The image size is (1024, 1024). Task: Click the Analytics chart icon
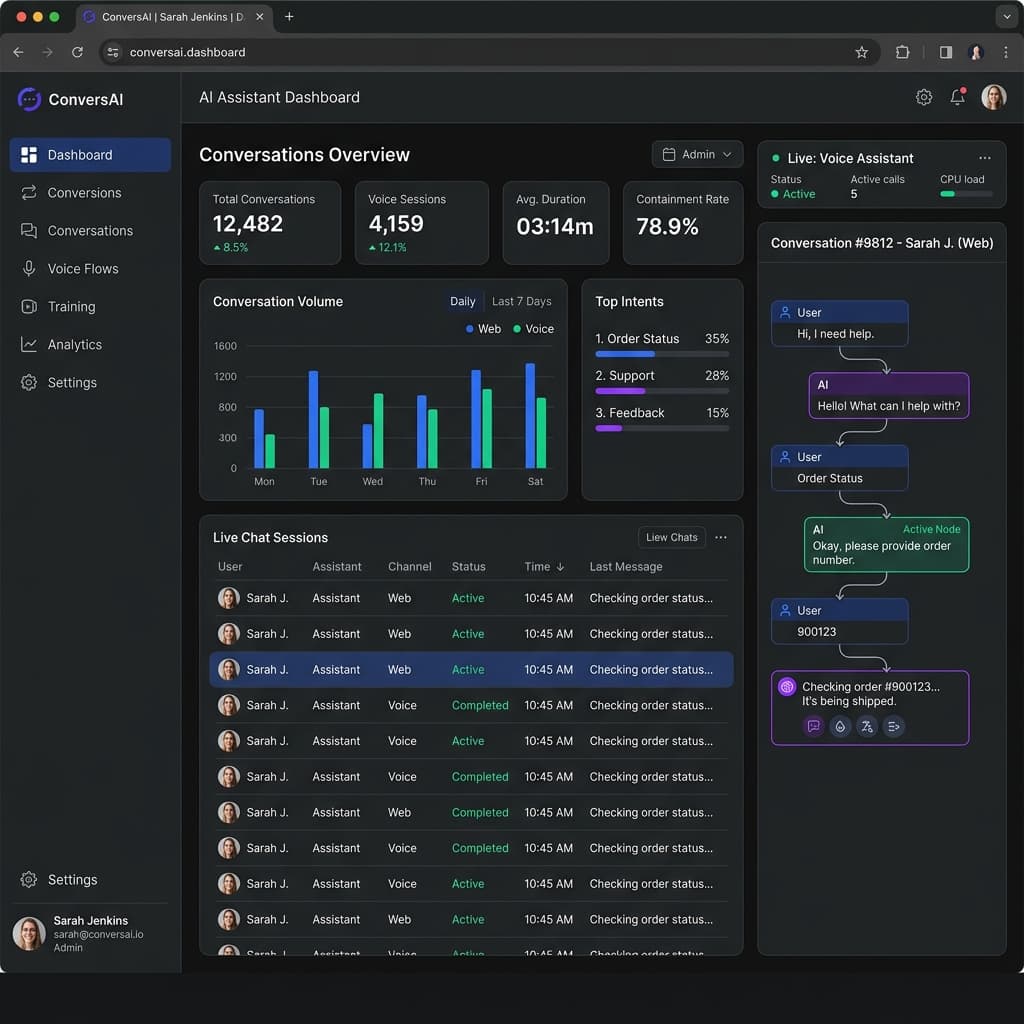(x=29, y=344)
